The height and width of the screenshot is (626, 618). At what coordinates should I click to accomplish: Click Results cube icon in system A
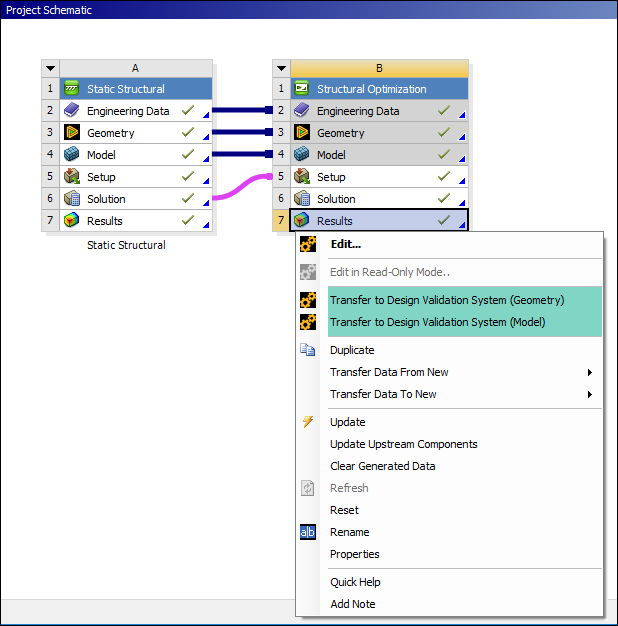click(71, 220)
